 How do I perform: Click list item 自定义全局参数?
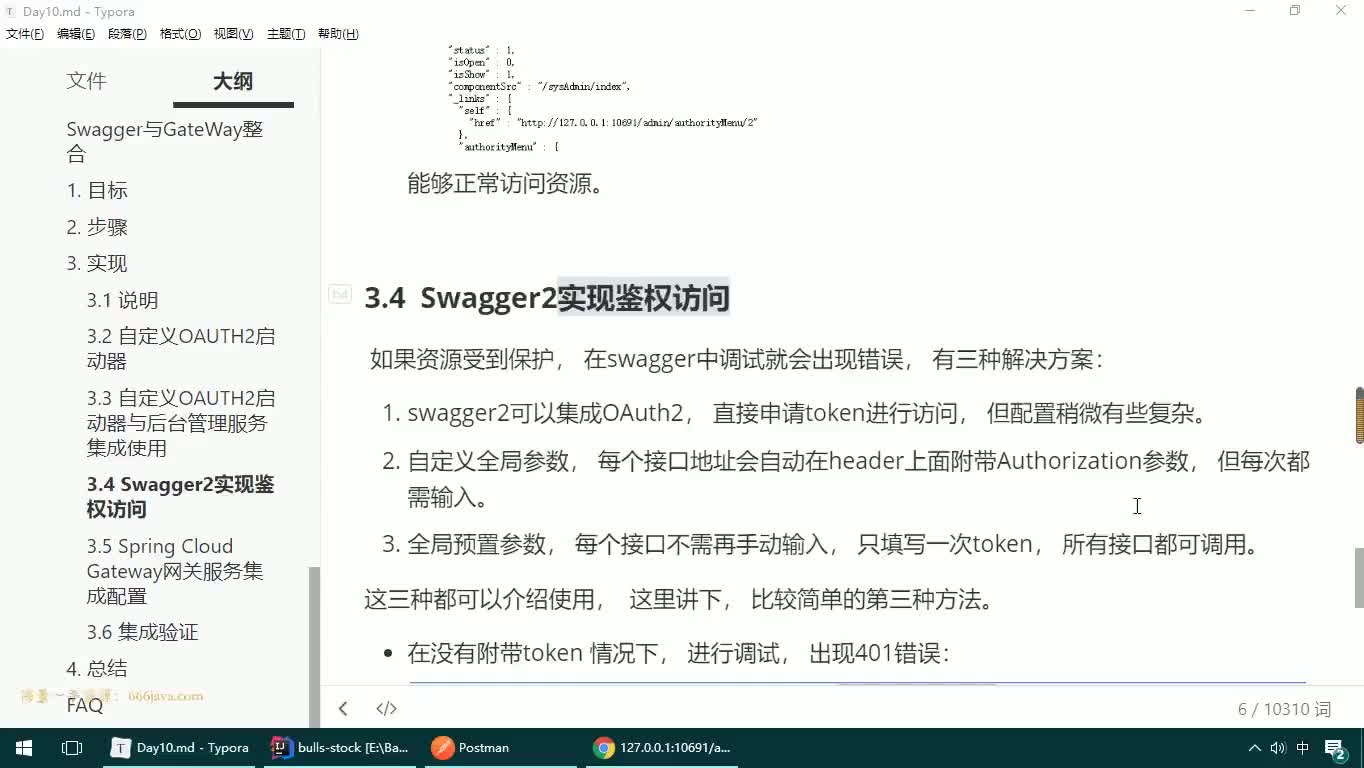click(x=858, y=479)
